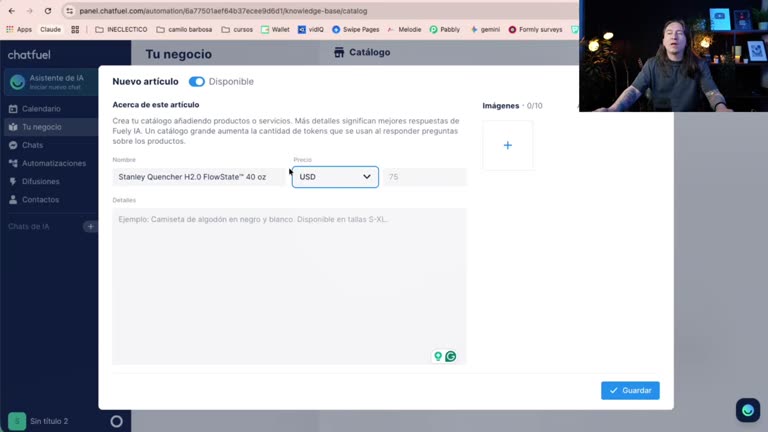
Task: Open the Apps bookmark
Action: coord(19,29)
